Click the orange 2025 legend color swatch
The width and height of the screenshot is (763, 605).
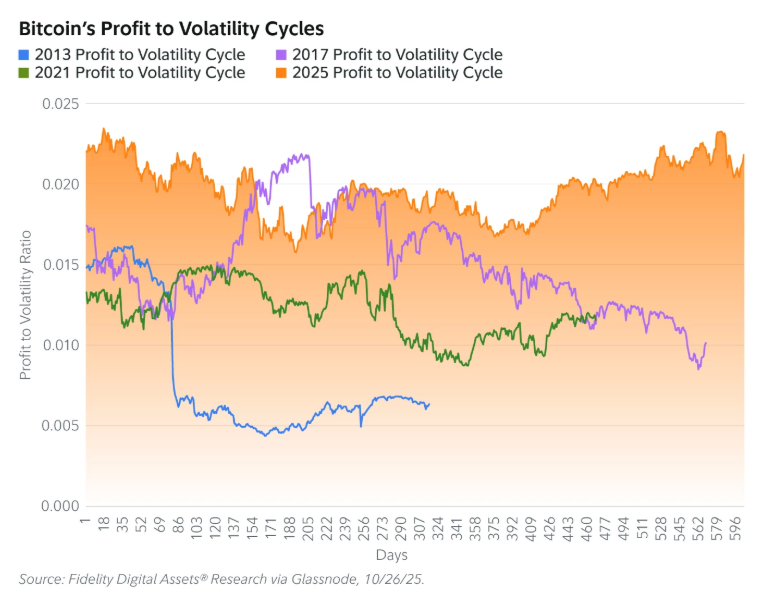pos(284,73)
